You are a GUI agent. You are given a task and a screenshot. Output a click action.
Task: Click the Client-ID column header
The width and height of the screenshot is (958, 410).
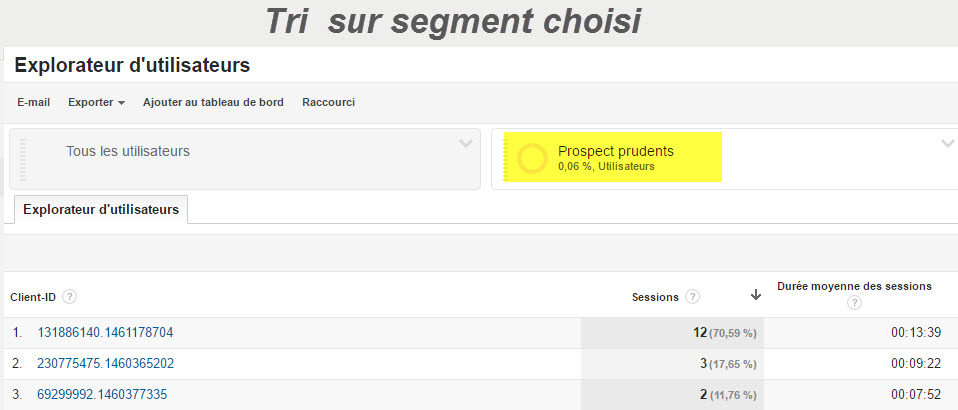(33, 298)
